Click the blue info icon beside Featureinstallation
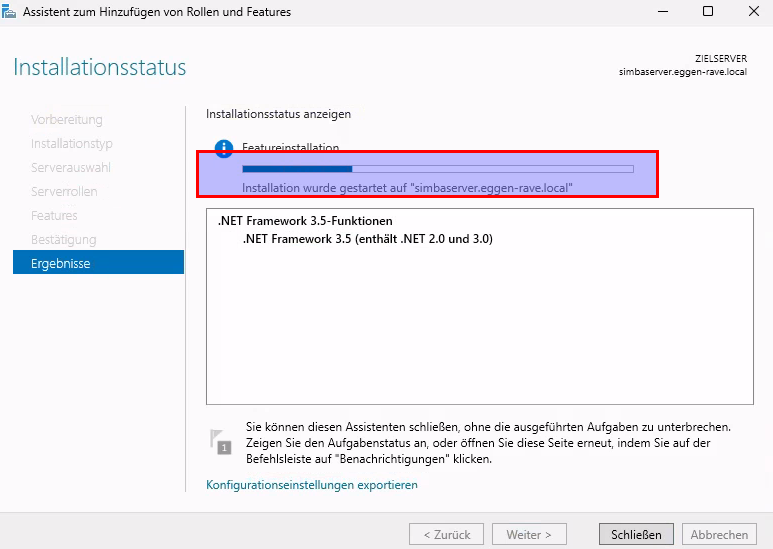 tap(224, 149)
